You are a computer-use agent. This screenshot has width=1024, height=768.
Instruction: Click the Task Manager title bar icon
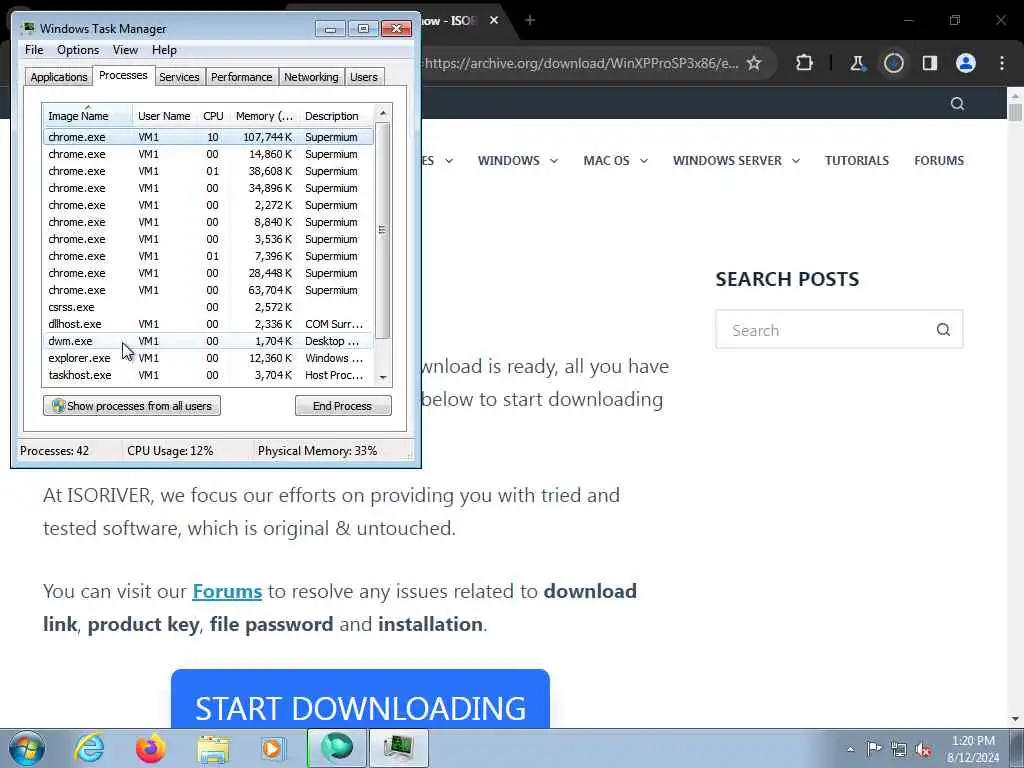(28, 28)
